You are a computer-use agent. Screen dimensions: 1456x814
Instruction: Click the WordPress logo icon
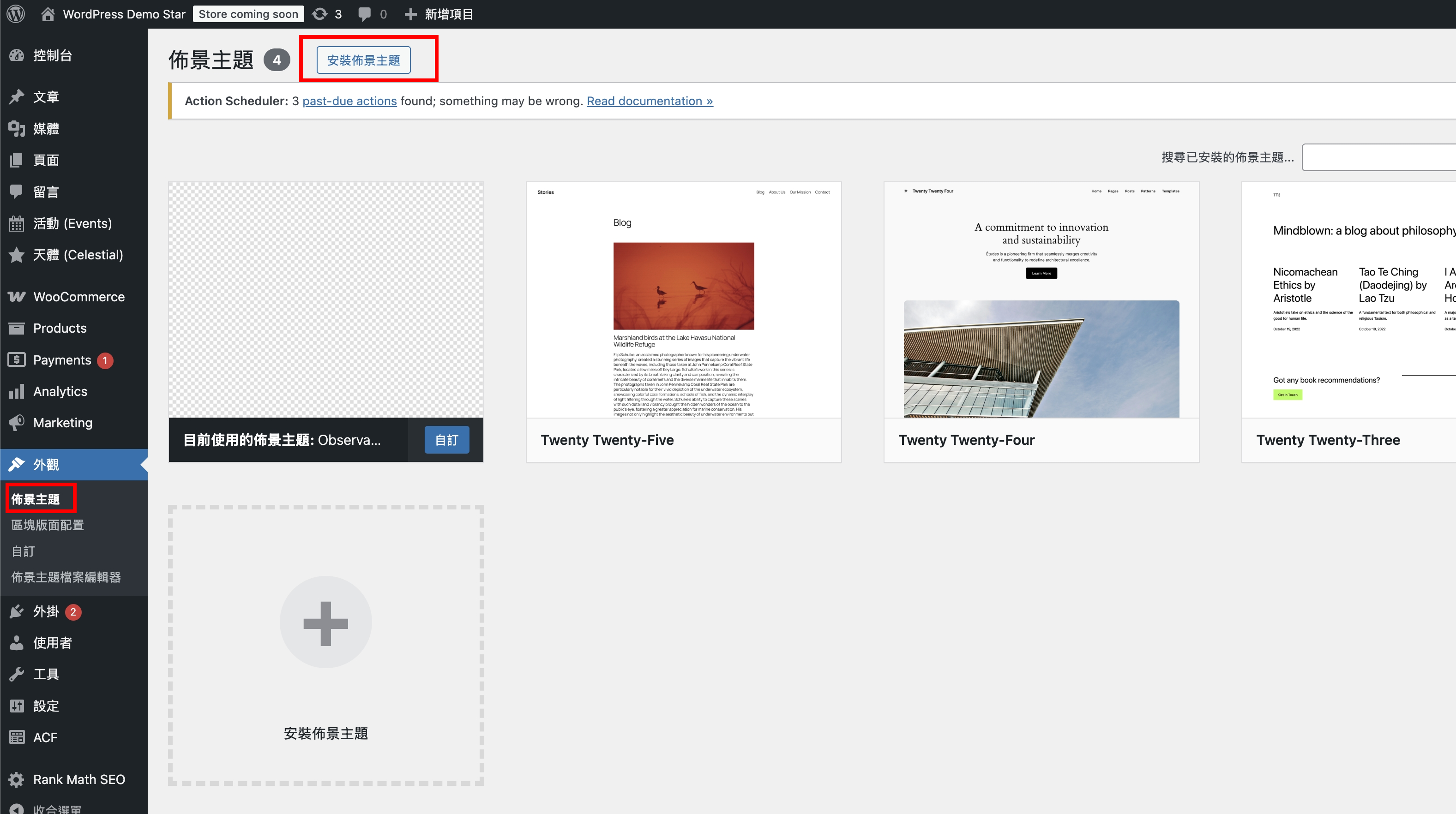[16, 13]
